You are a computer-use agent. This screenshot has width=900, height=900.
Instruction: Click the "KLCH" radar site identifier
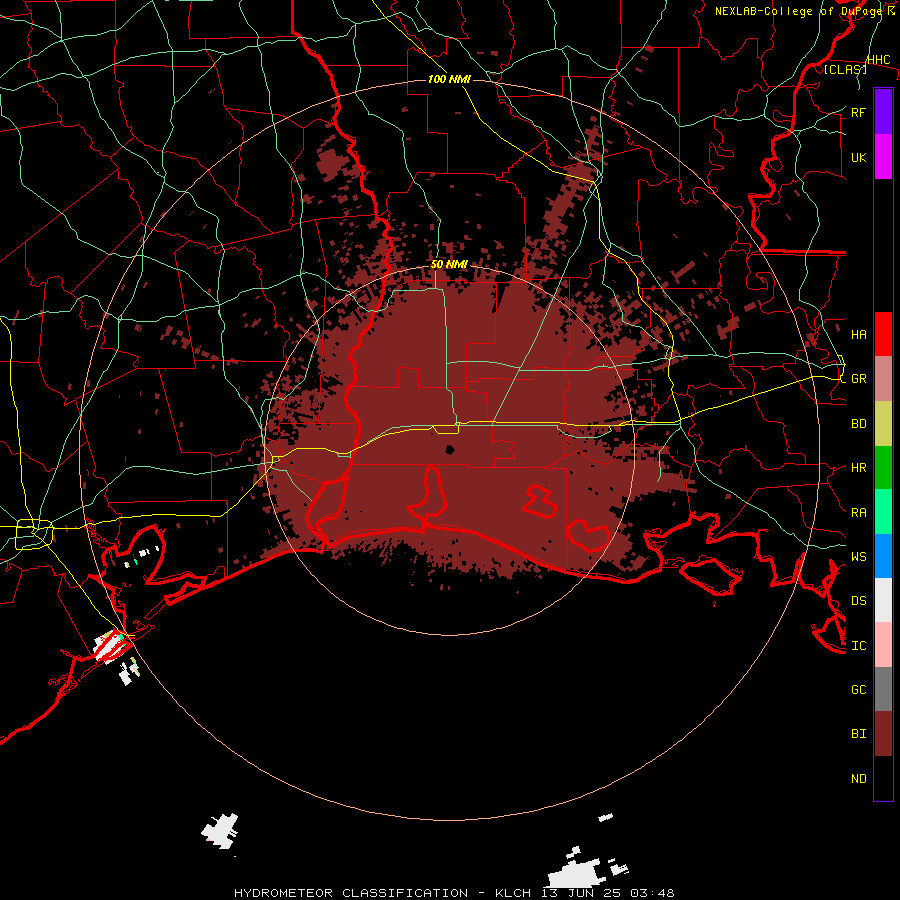(x=514, y=893)
